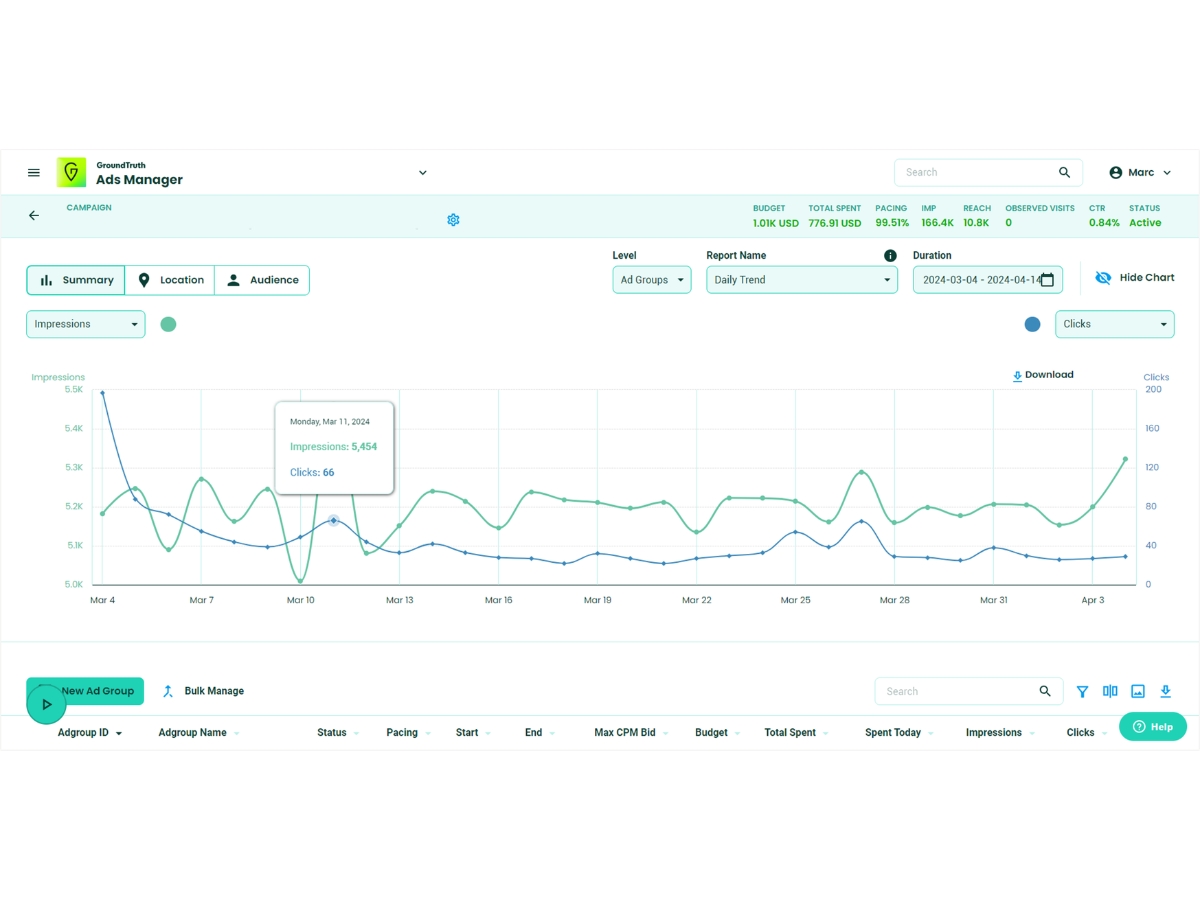1200x900 pixels.
Task: Click the CTR 0.84% value
Action: pyautogui.click(x=1104, y=223)
